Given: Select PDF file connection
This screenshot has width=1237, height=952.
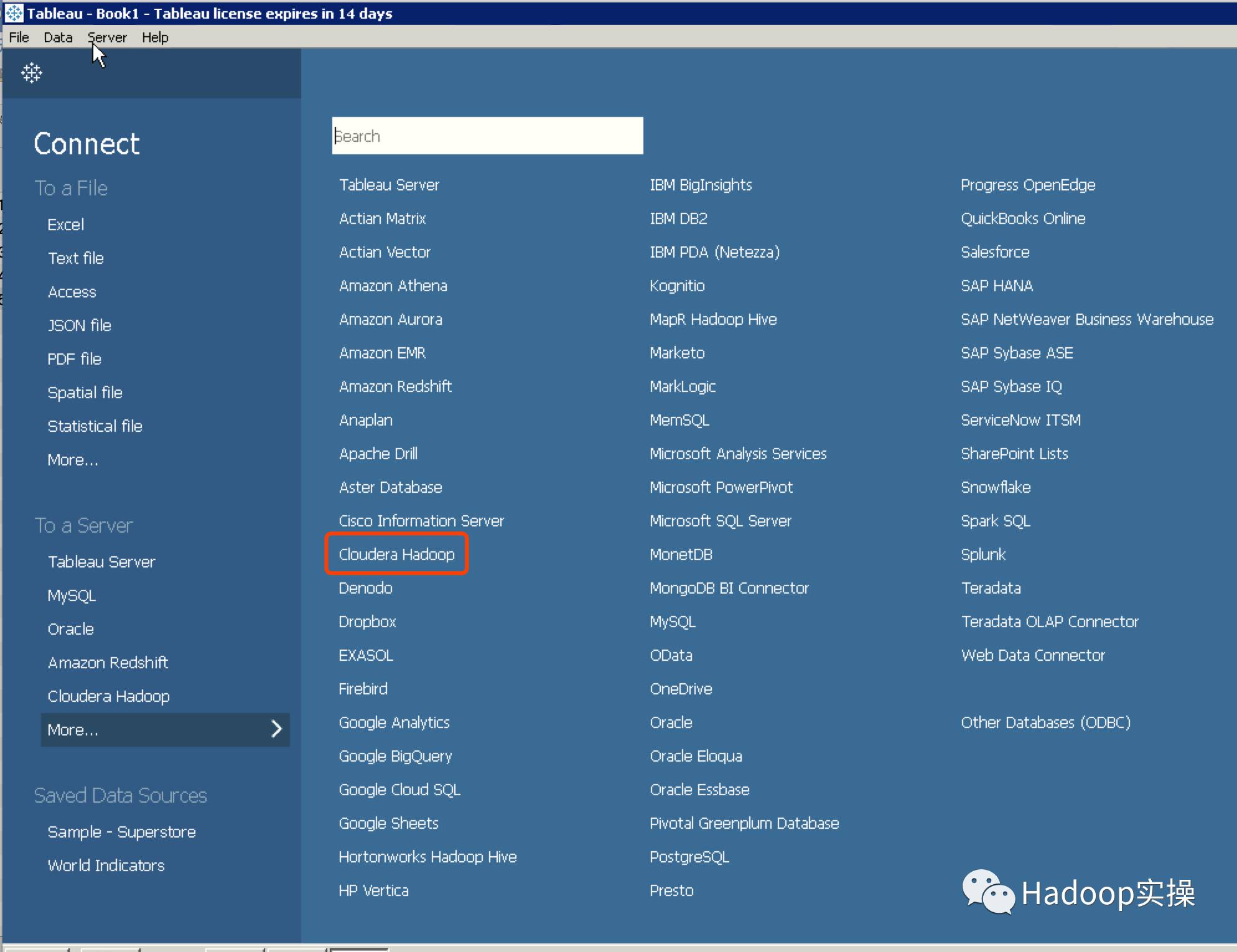Looking at the screenshot, I should coord(75,359).
